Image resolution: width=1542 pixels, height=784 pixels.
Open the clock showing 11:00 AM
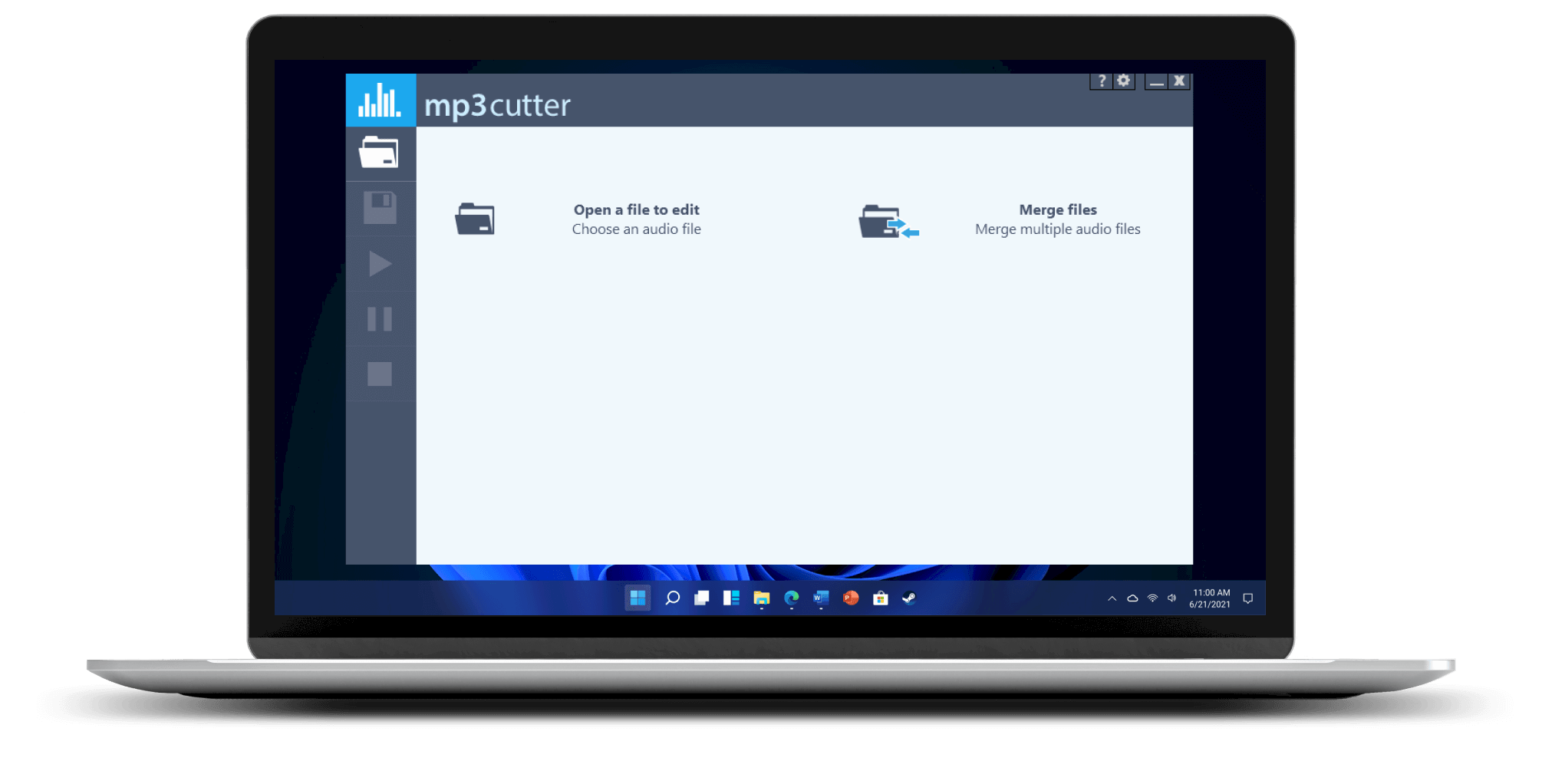point(1210,598)
